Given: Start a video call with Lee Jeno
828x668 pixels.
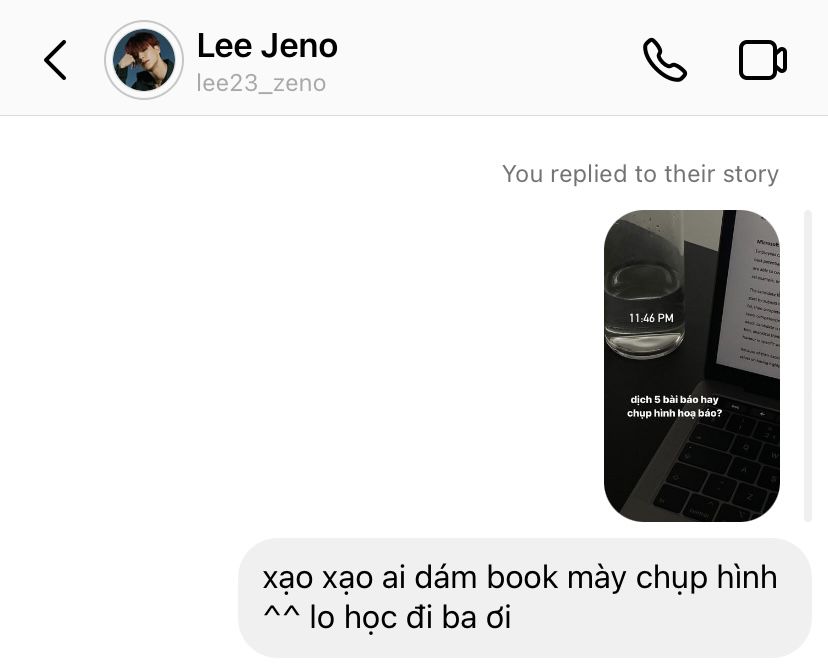Looking at the screenshot, I should pos(763,60).
